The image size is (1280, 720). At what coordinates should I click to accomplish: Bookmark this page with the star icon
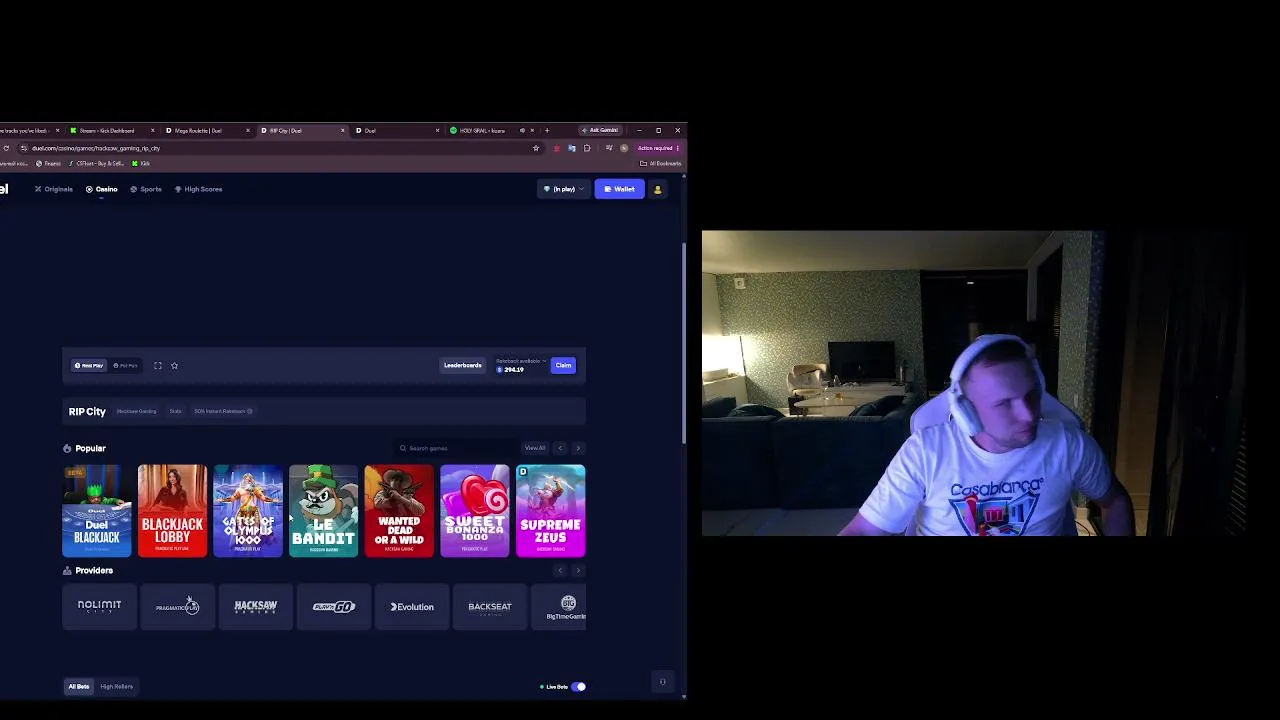pos(536,148)
